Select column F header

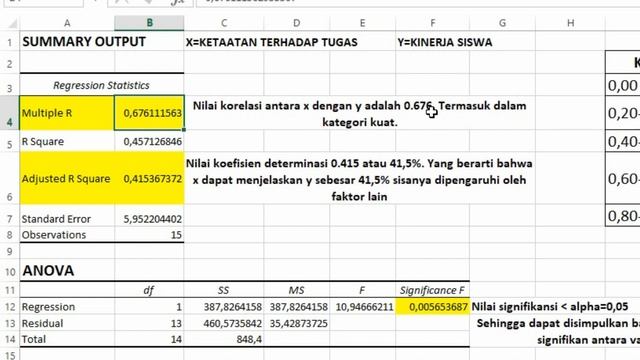432,23
